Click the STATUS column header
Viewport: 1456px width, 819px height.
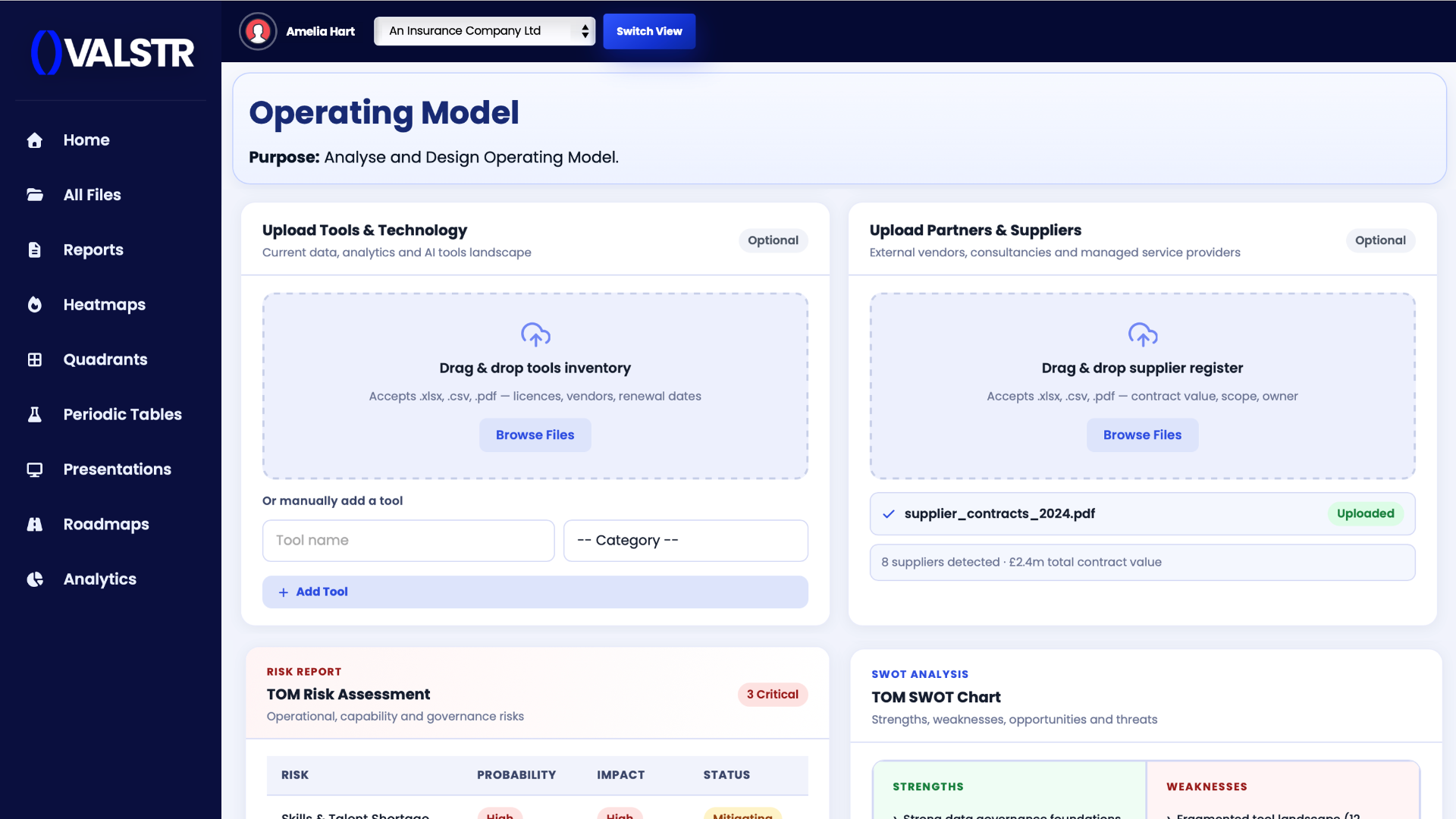pos(726,775)
